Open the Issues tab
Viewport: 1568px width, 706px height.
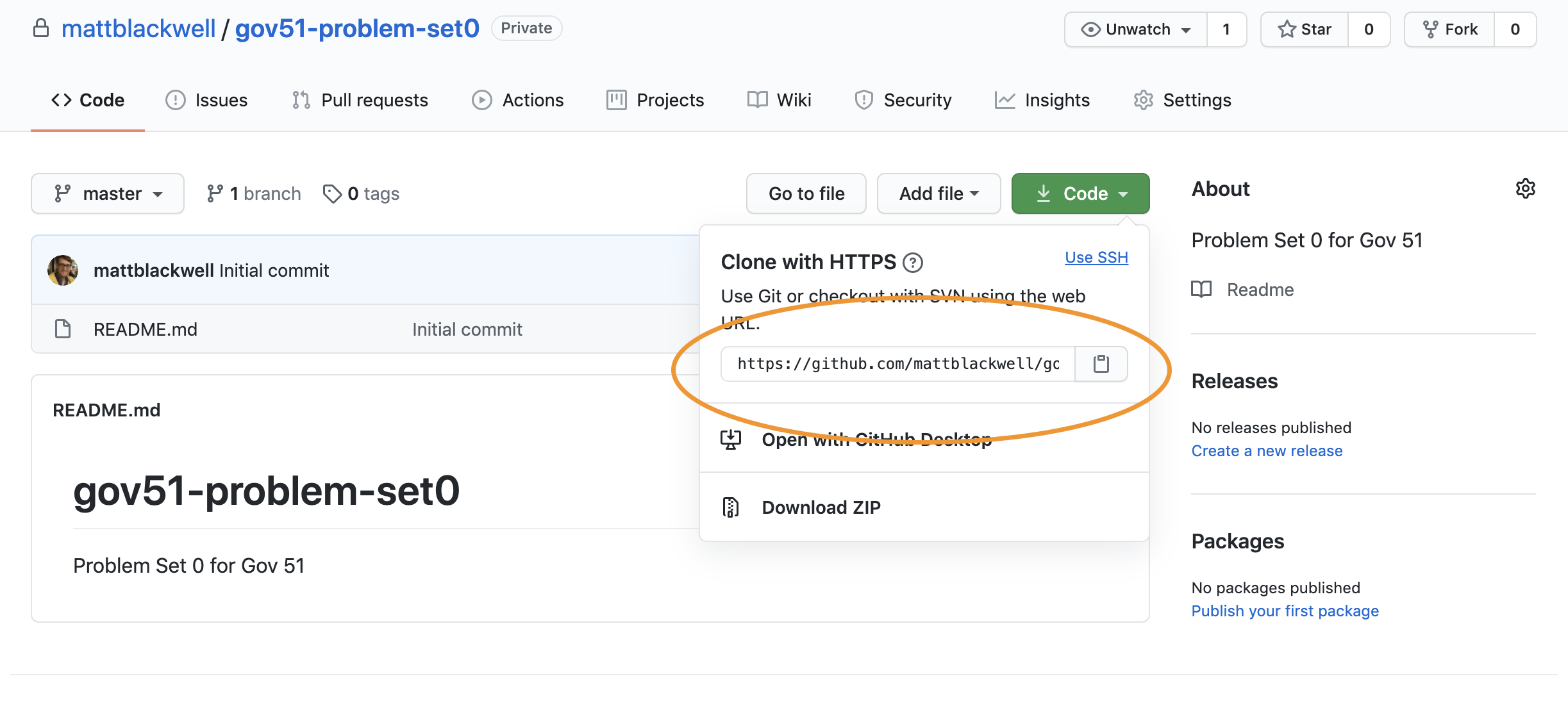point(206,100)
